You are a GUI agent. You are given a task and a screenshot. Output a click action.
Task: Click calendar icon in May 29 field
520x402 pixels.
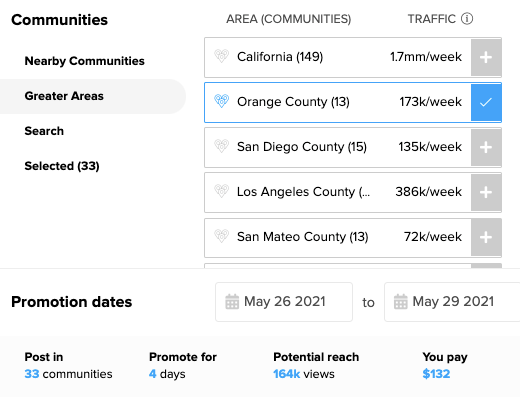pyautogui.click(x=401, y=302)
